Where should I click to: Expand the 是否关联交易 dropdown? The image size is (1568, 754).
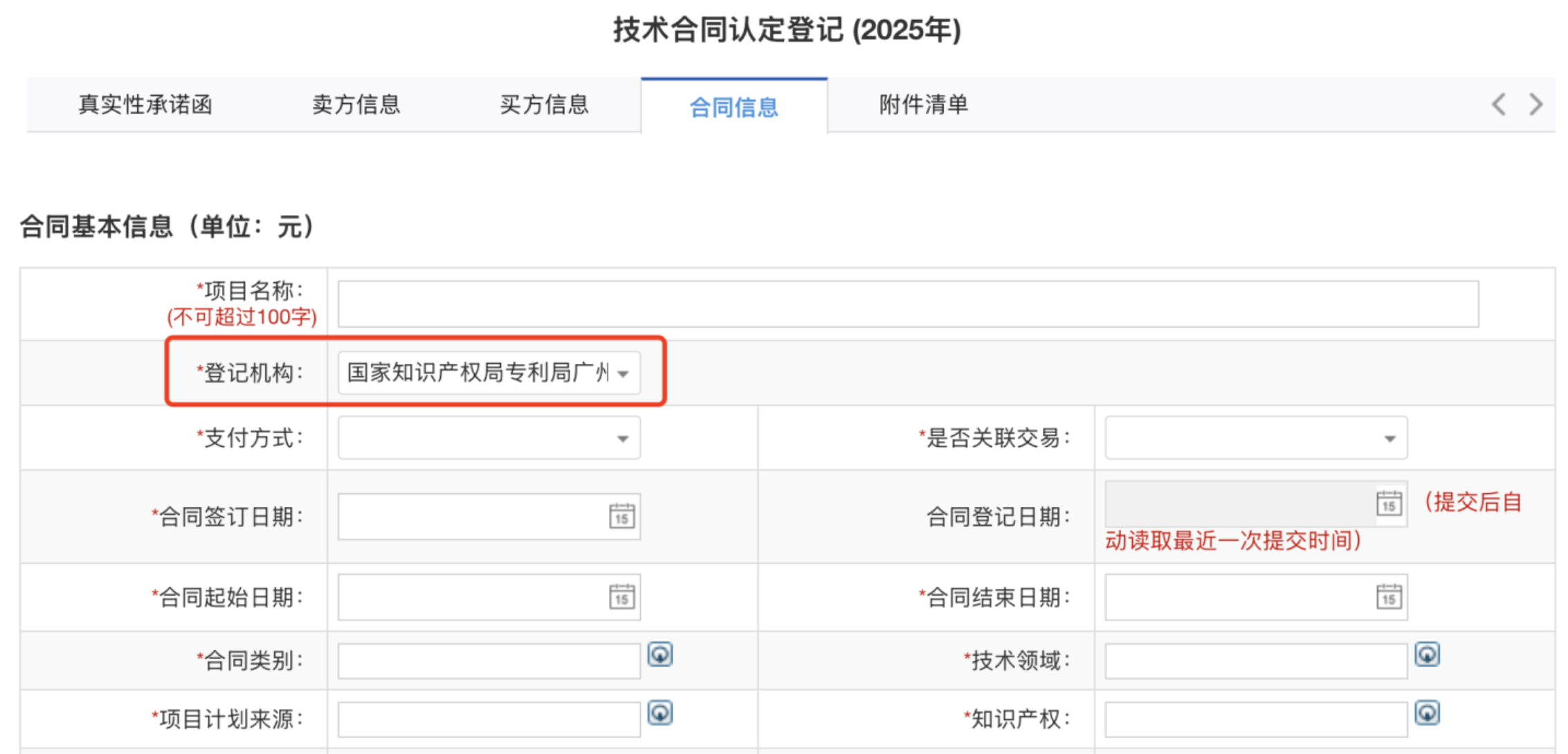pyautogui.click(x=1389, y=439)
